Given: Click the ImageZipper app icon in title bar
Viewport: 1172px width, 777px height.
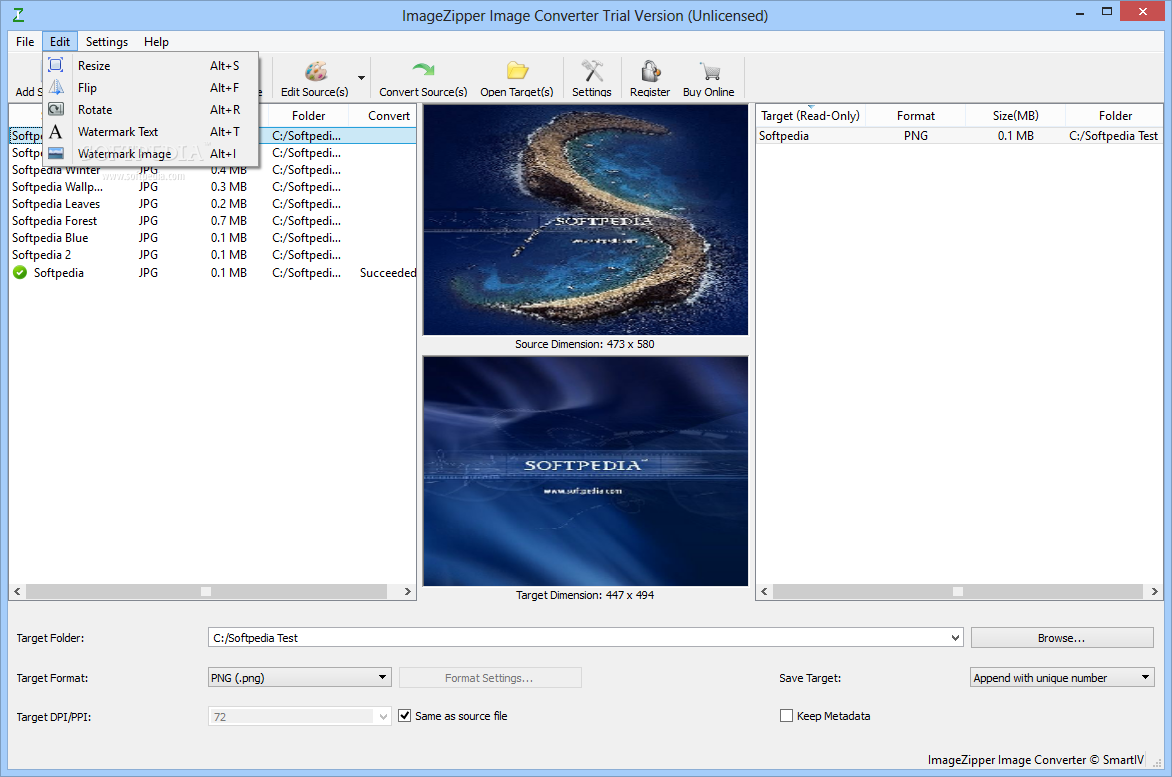Looking at the screenshot, I should point(18,14).
